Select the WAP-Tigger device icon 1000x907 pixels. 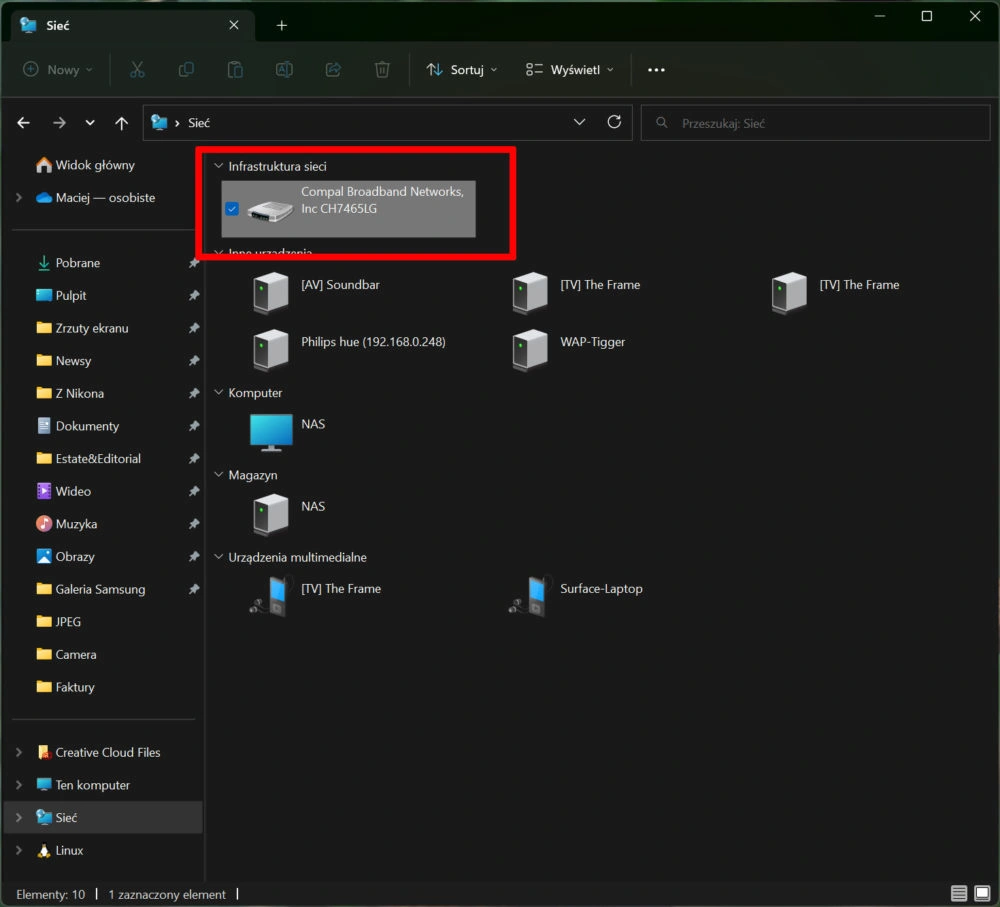click(530, 350)
